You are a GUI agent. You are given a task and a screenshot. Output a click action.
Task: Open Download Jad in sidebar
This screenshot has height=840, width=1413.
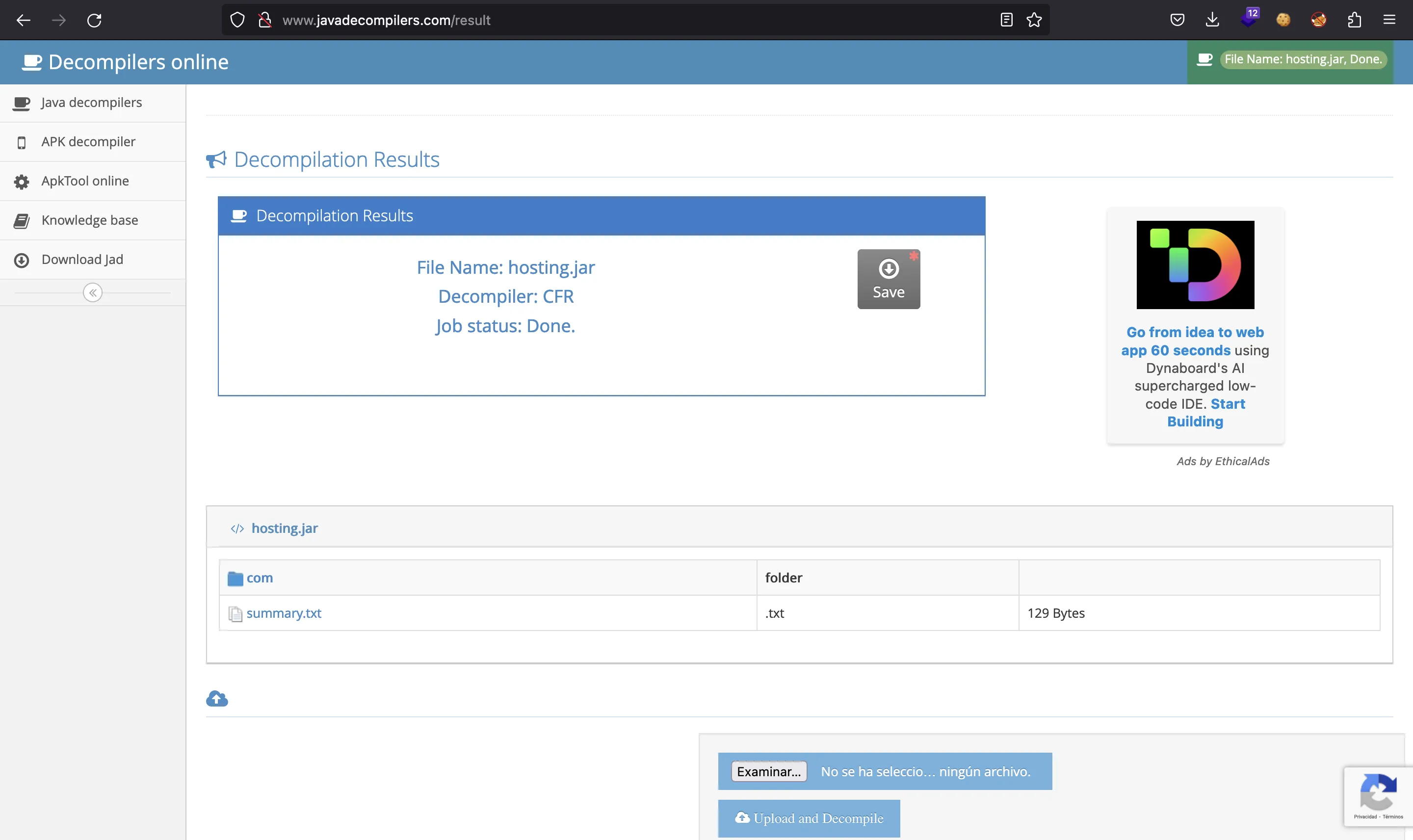pyautogui.click(x=93, y=259)
